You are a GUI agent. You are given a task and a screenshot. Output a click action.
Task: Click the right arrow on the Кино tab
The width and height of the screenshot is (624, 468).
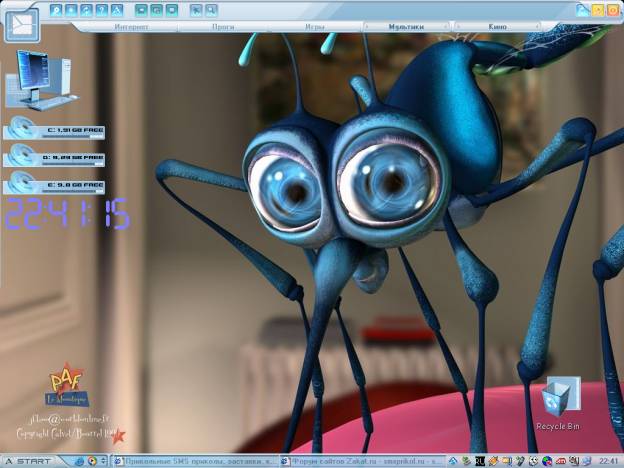pos(537,27)
